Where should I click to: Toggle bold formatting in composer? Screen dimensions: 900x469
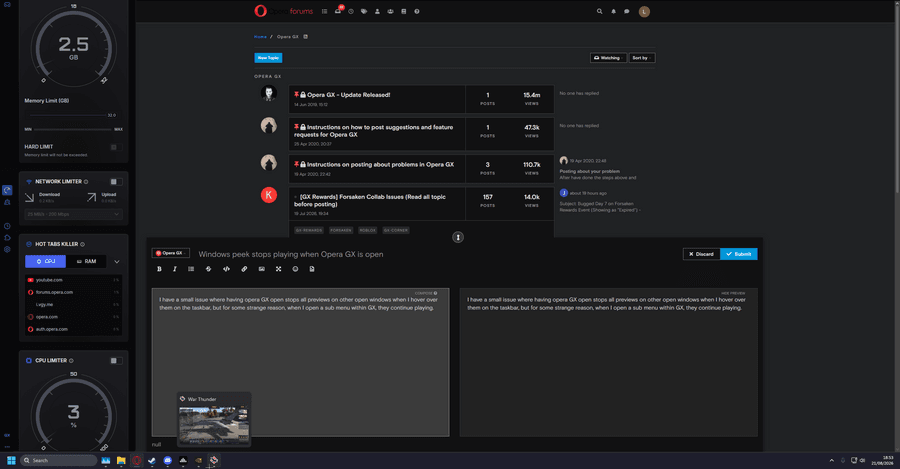tap(160, 269)
